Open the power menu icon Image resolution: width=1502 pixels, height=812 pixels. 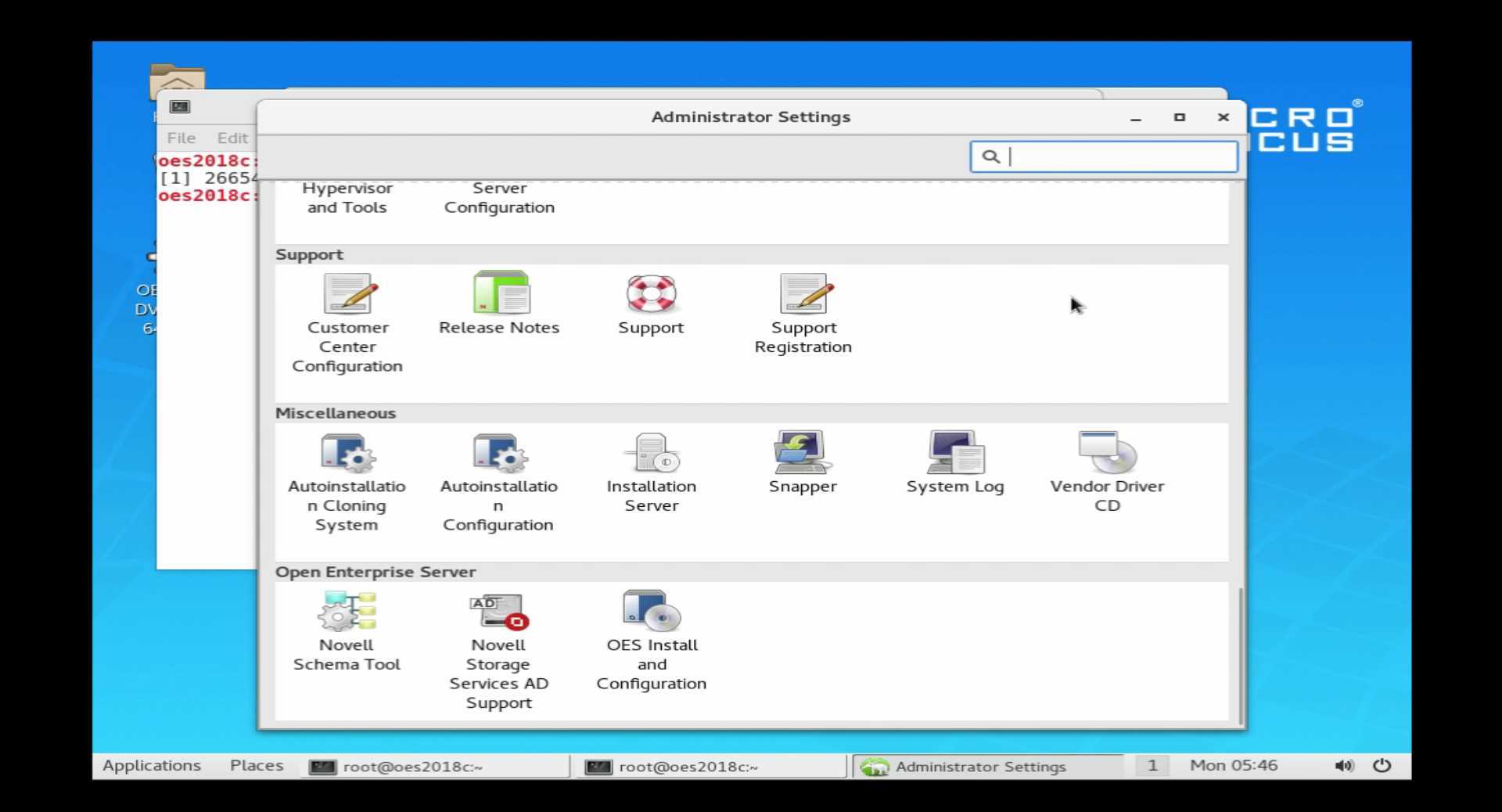1382,766
